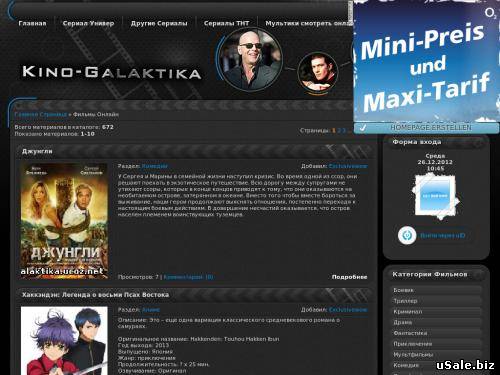Open the Джунгли entry's uploader (Добавил) profile link
Screen dimensions: 500x375
click(x=348, y=166)
